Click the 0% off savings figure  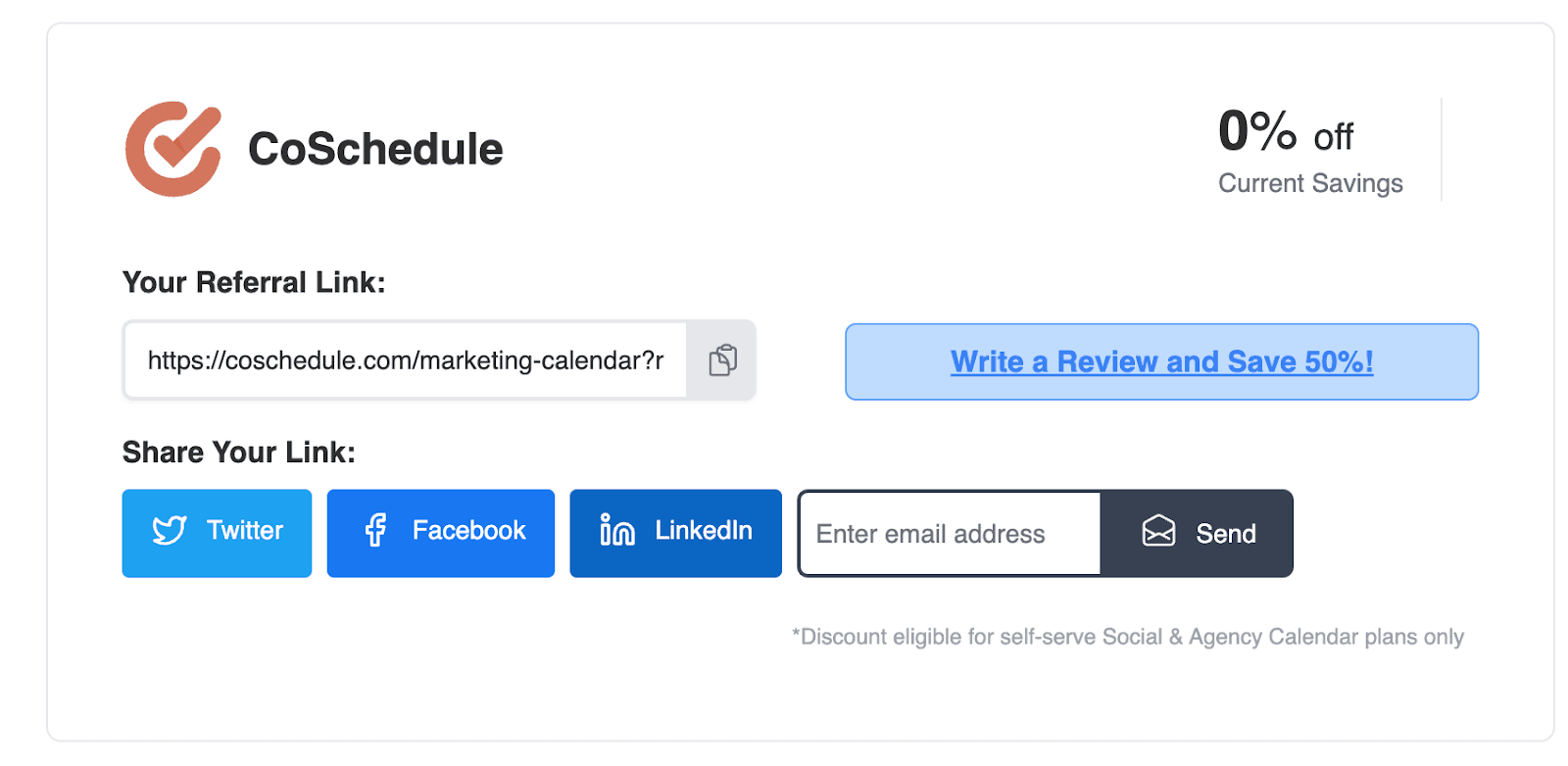tap(1285, 132)
